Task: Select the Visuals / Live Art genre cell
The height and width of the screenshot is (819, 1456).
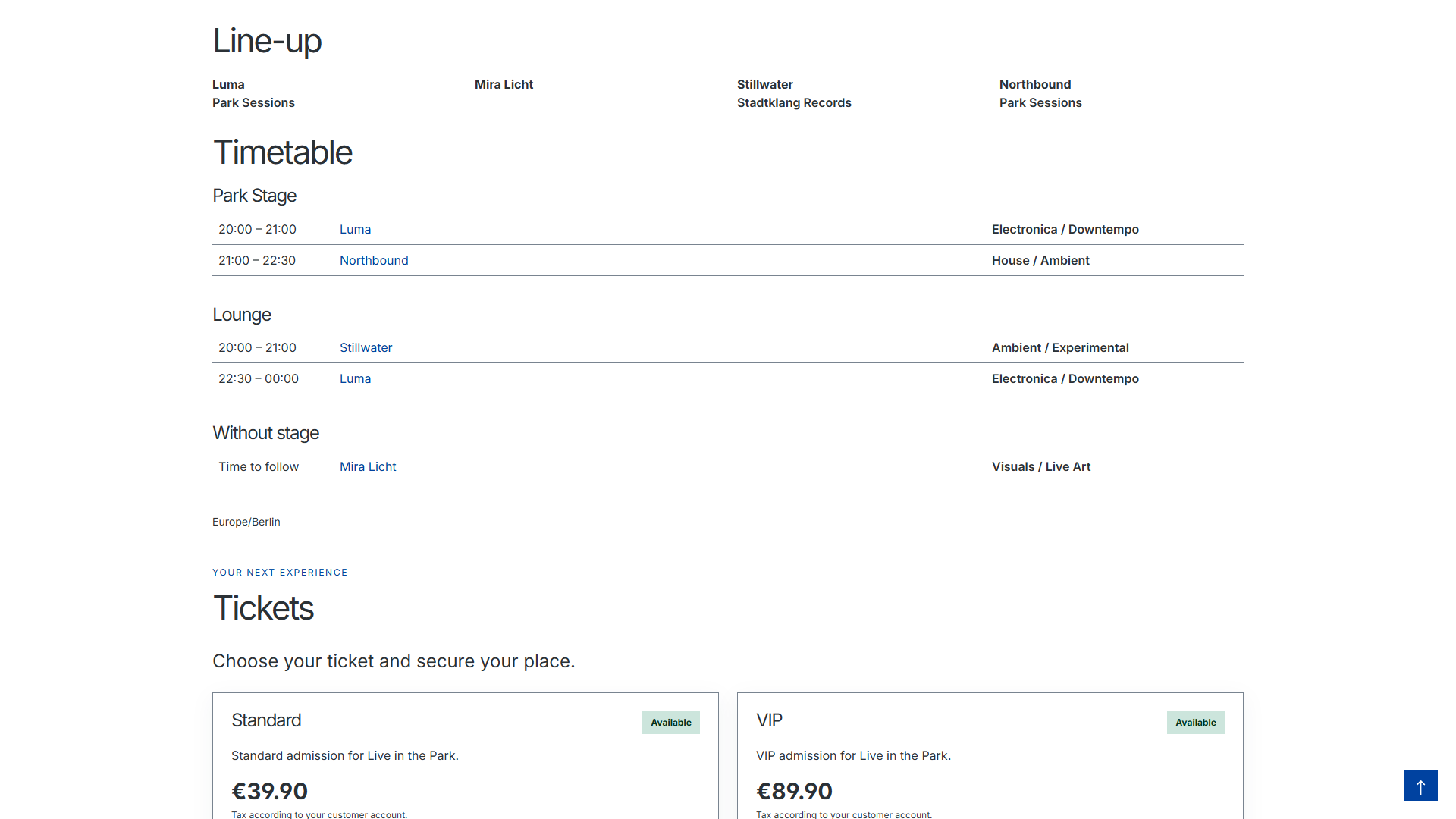Action: [1041, 466]
